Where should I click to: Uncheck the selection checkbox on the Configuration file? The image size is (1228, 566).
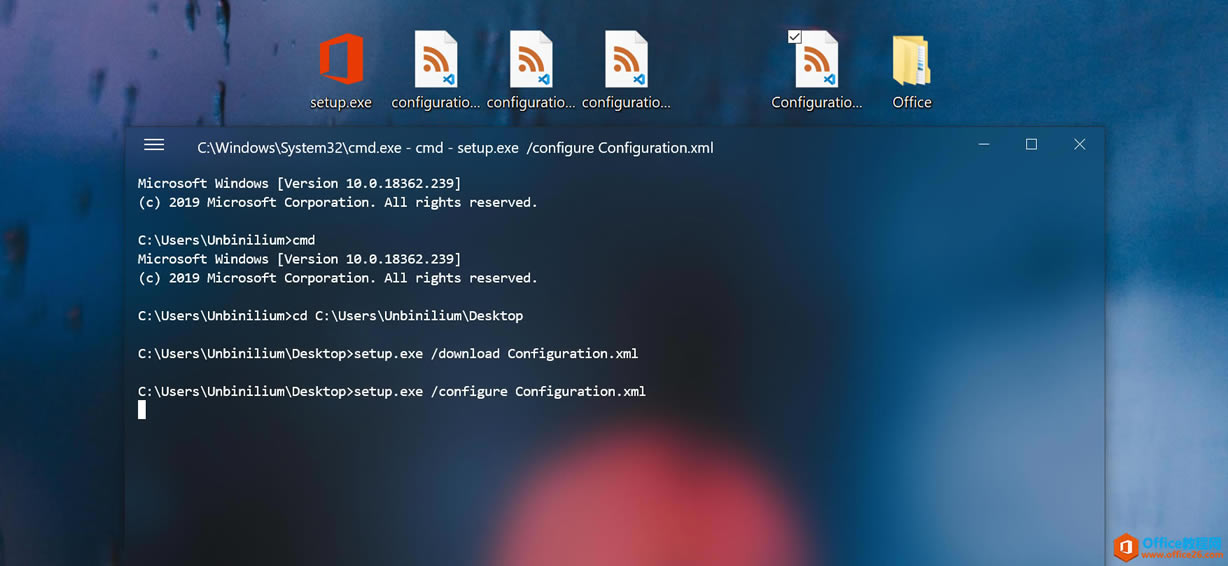[794, 37]
